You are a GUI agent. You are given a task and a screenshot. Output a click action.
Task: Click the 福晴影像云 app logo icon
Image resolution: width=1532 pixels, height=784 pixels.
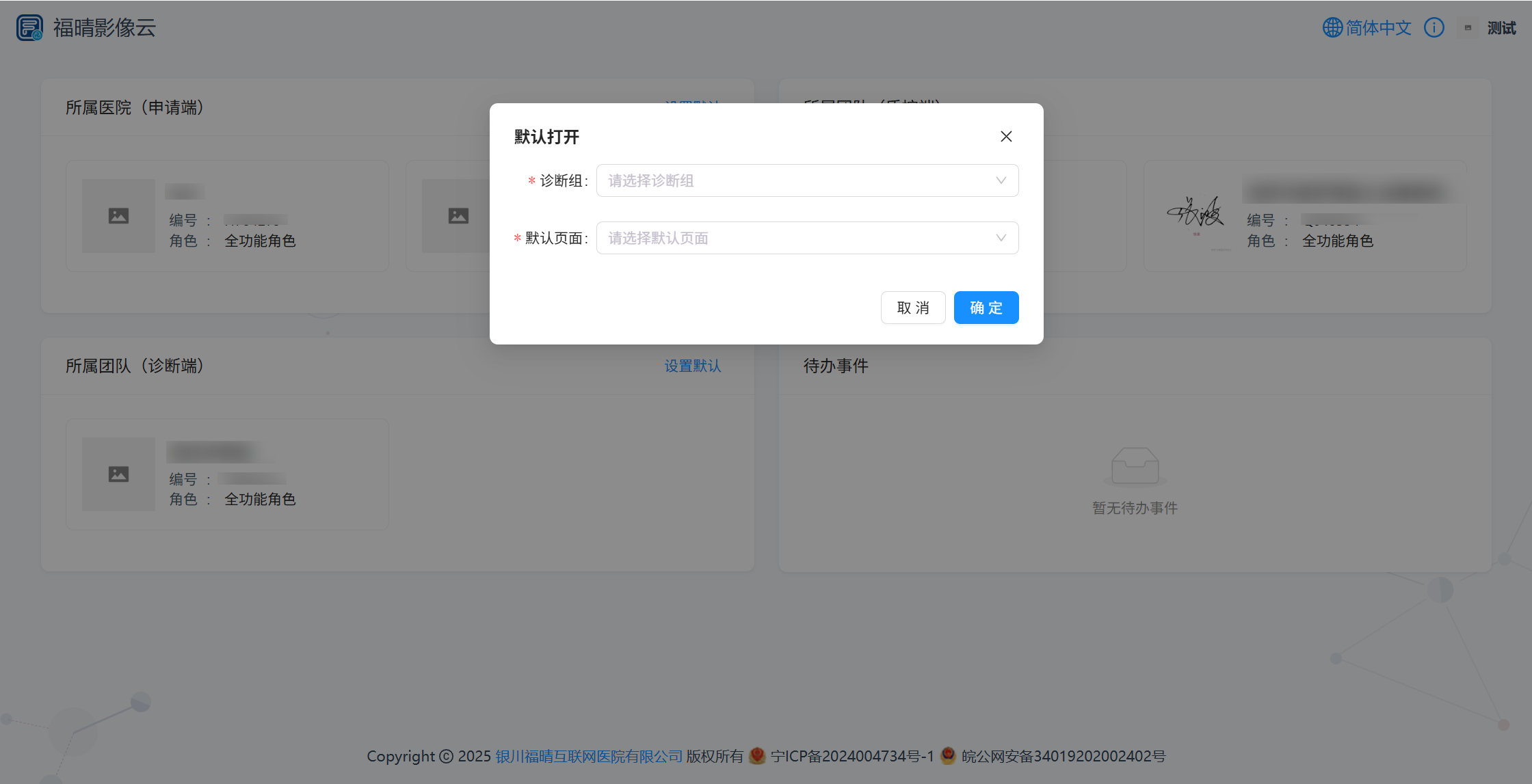click(x=29, y=27)
